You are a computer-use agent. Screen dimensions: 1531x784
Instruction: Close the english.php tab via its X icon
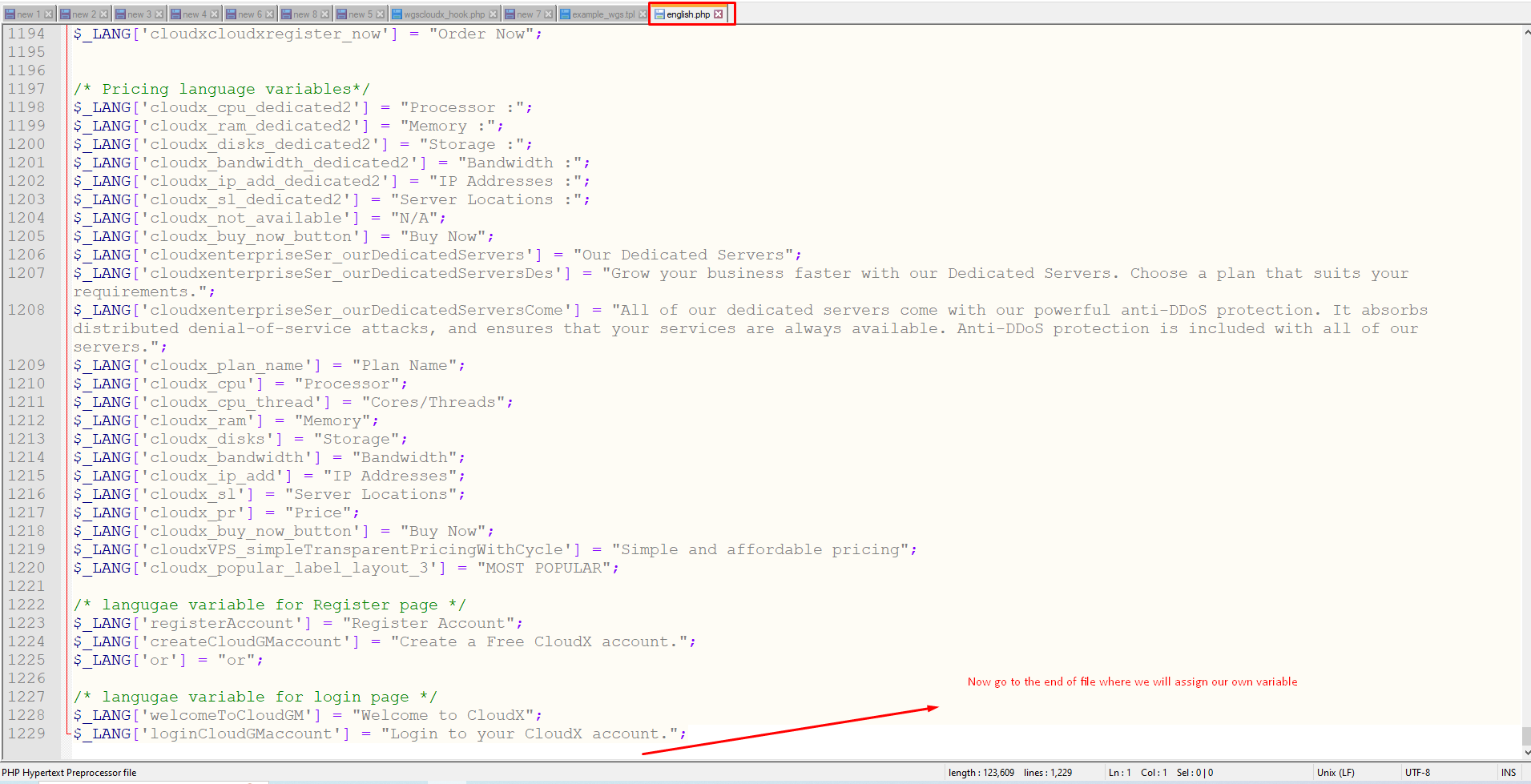[719, 14]
